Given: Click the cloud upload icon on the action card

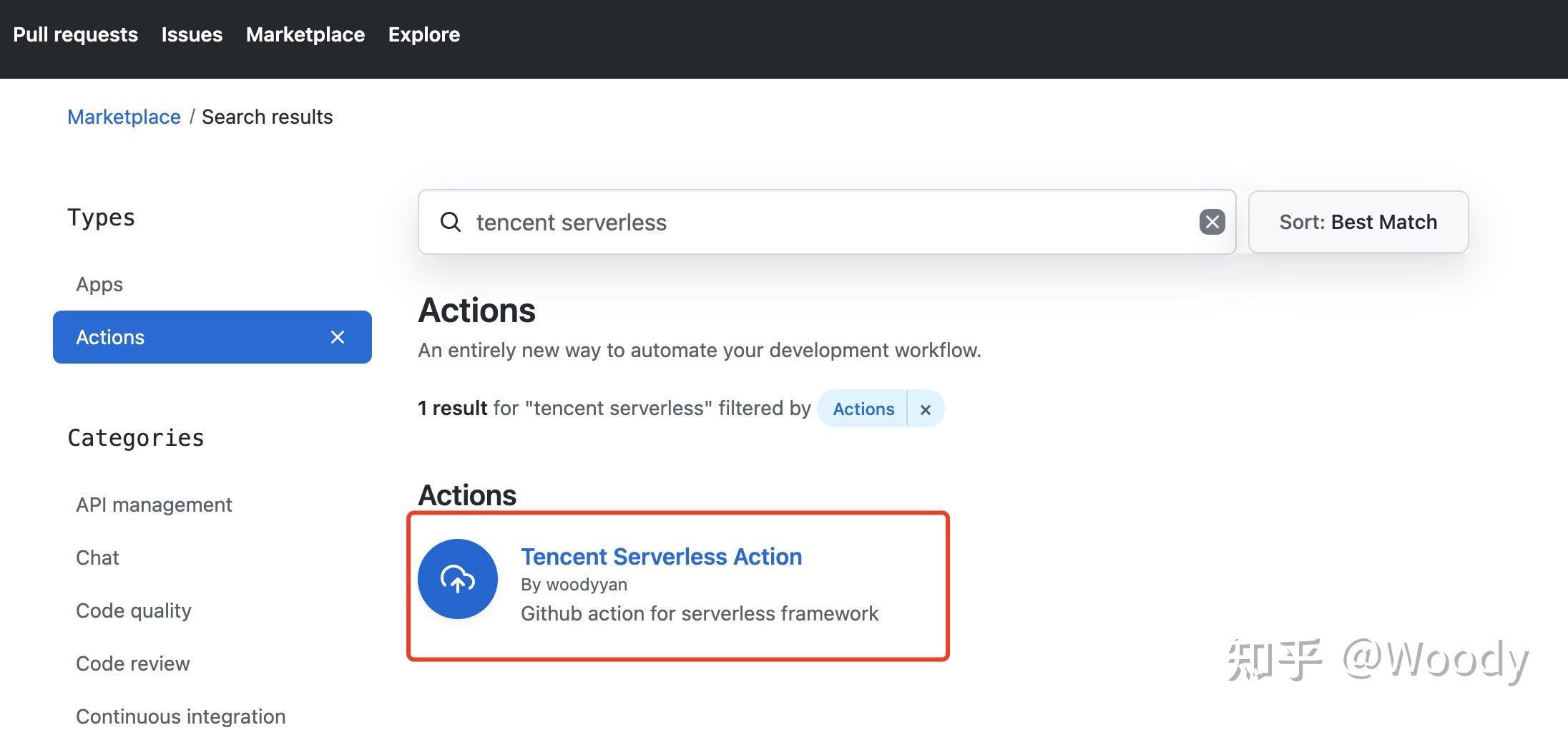Looking at the screenshot, I should (x=458, y=578).
